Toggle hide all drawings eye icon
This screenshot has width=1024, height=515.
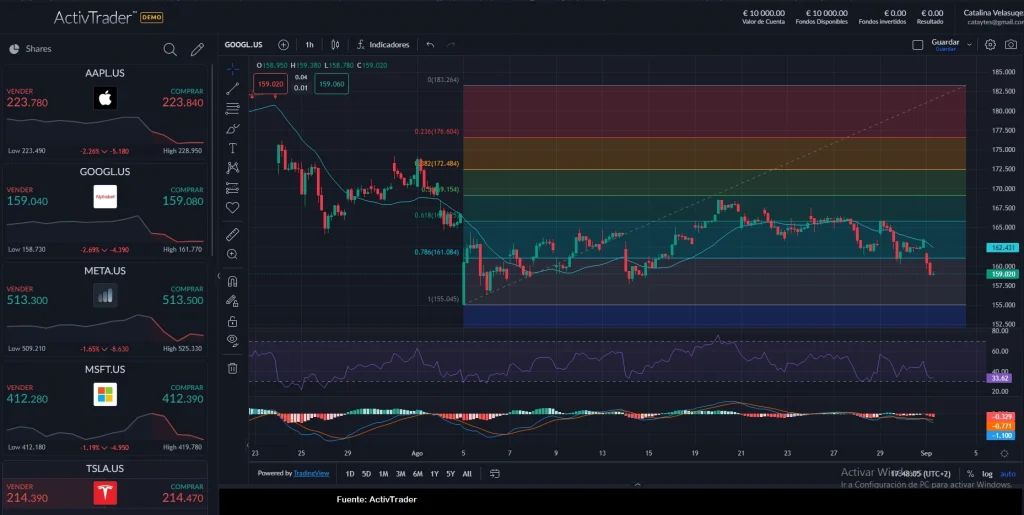tap(232, 340)
